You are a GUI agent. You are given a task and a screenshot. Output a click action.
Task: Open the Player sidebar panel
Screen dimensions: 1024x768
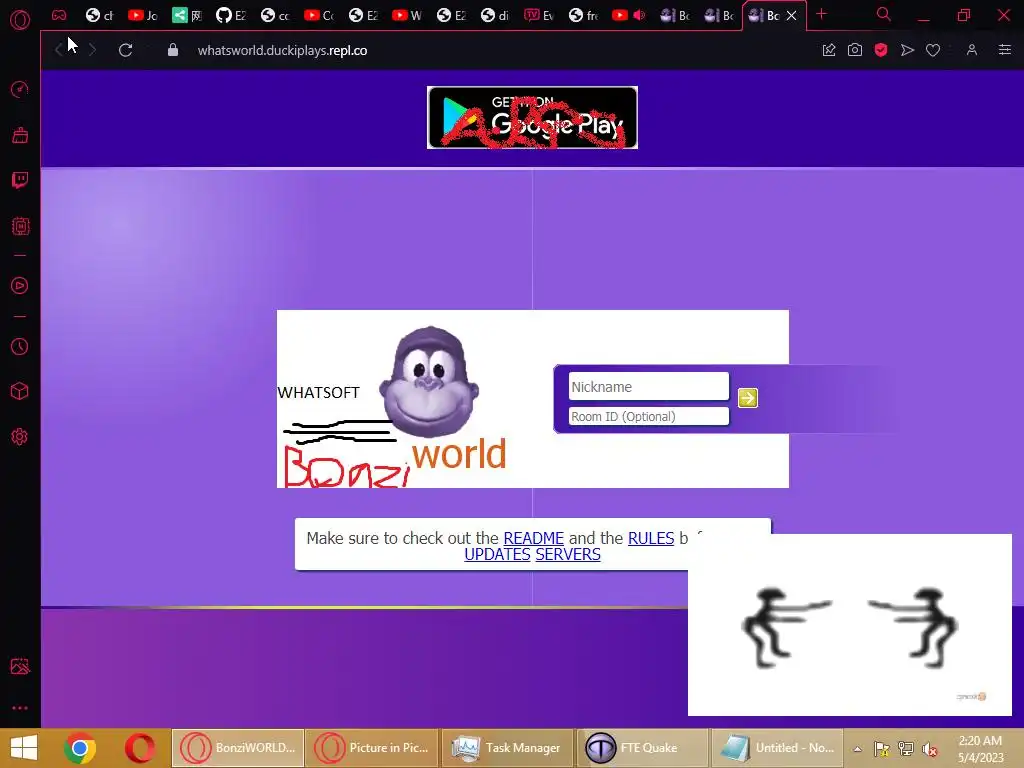20,285
